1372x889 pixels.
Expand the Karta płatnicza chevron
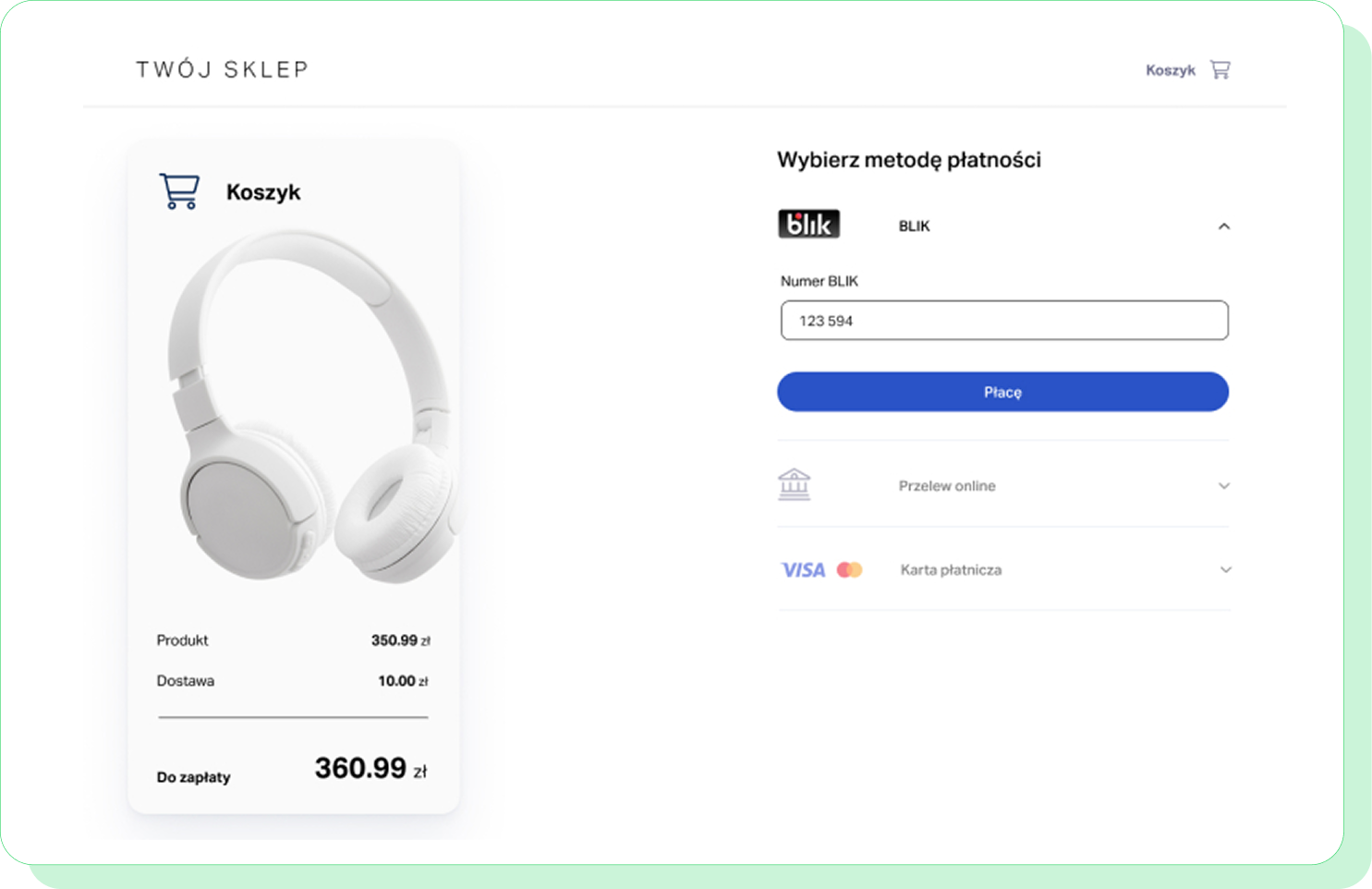coord(1226,570)
